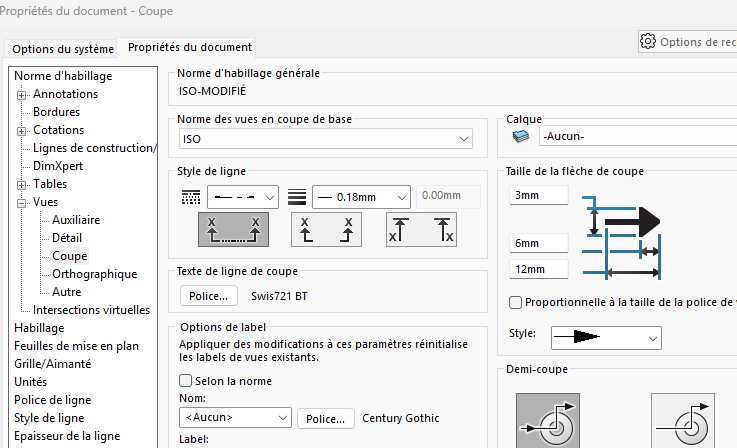Select Orthographique in the Vues tree

94,274
